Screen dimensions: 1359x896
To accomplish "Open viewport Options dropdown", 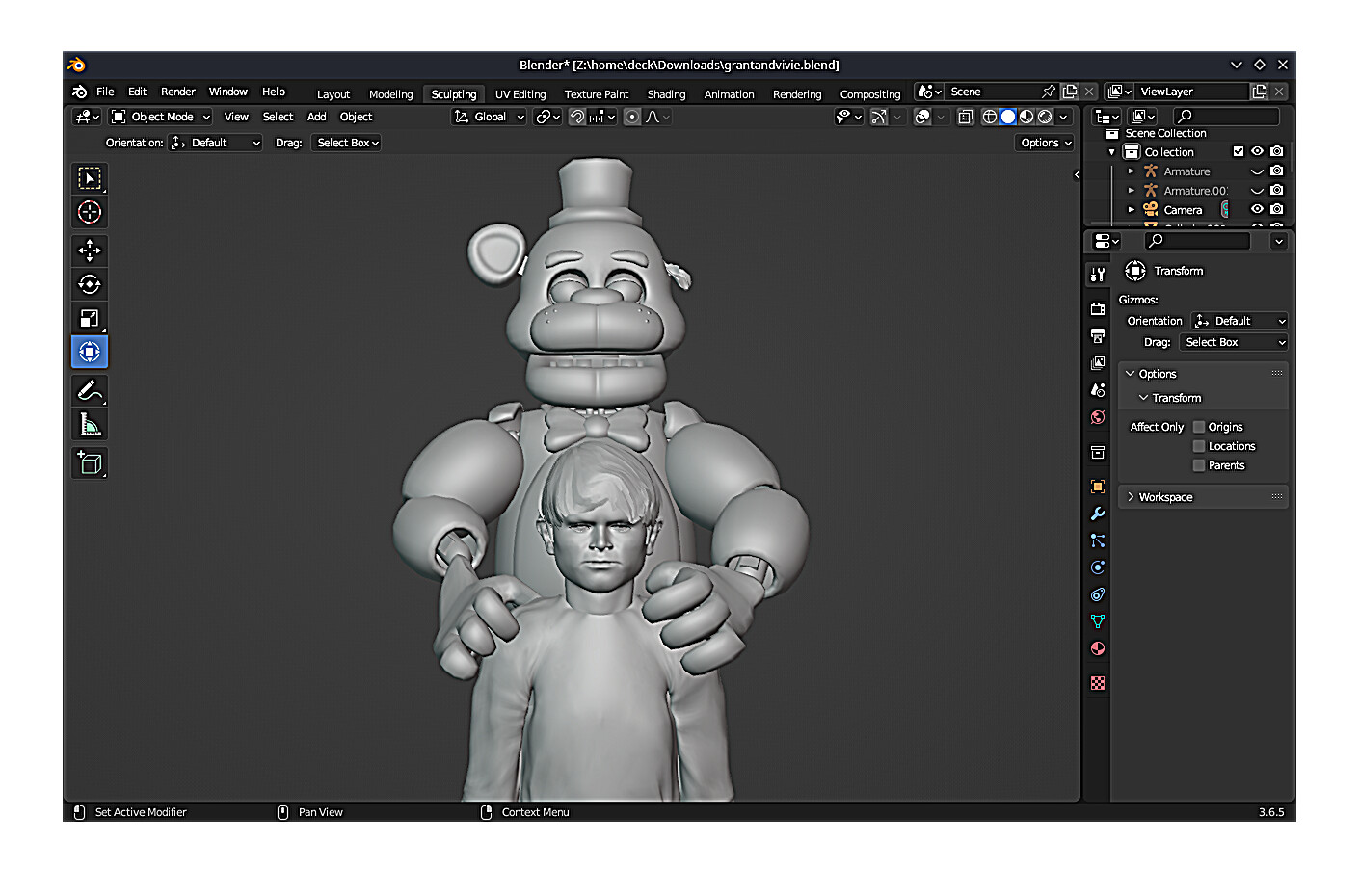I will [1046, 143].
